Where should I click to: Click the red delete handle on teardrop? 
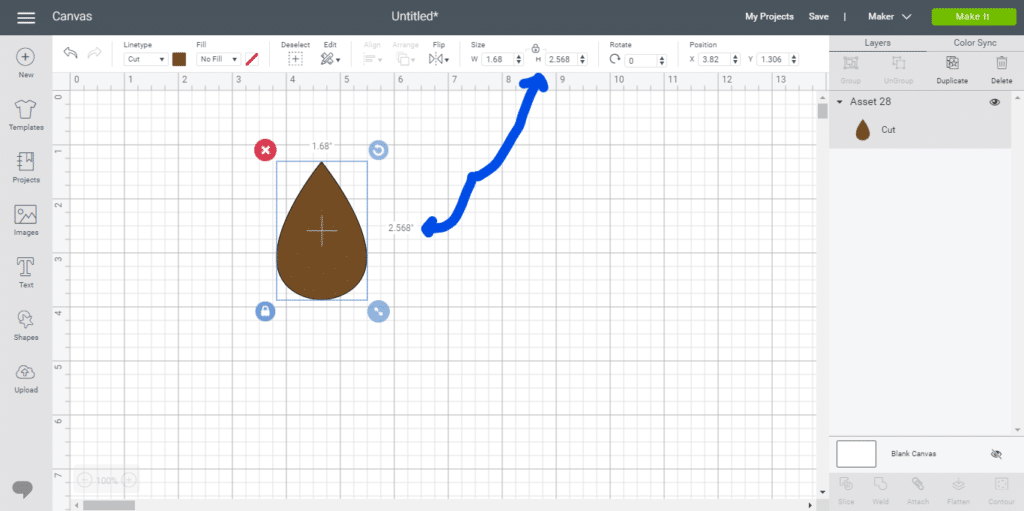pyautogui.click(x=264, y=150)
